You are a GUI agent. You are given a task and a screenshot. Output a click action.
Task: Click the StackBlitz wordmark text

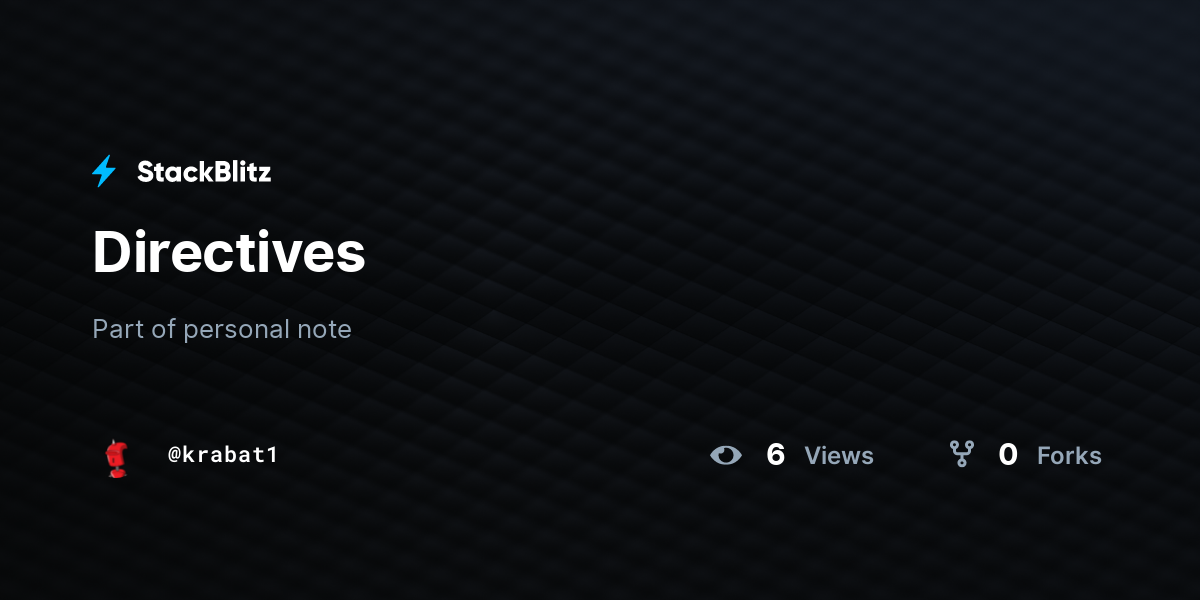click(x=204, y=172)
